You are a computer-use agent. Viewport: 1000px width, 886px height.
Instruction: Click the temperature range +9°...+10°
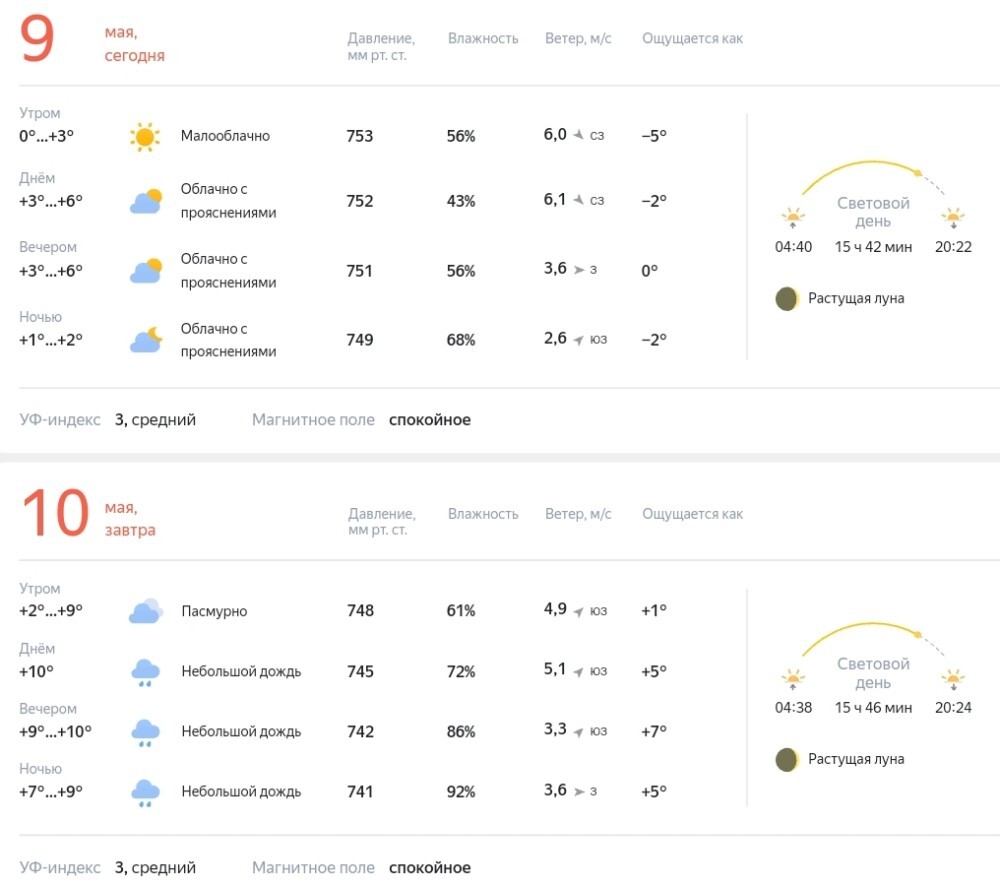55,732
